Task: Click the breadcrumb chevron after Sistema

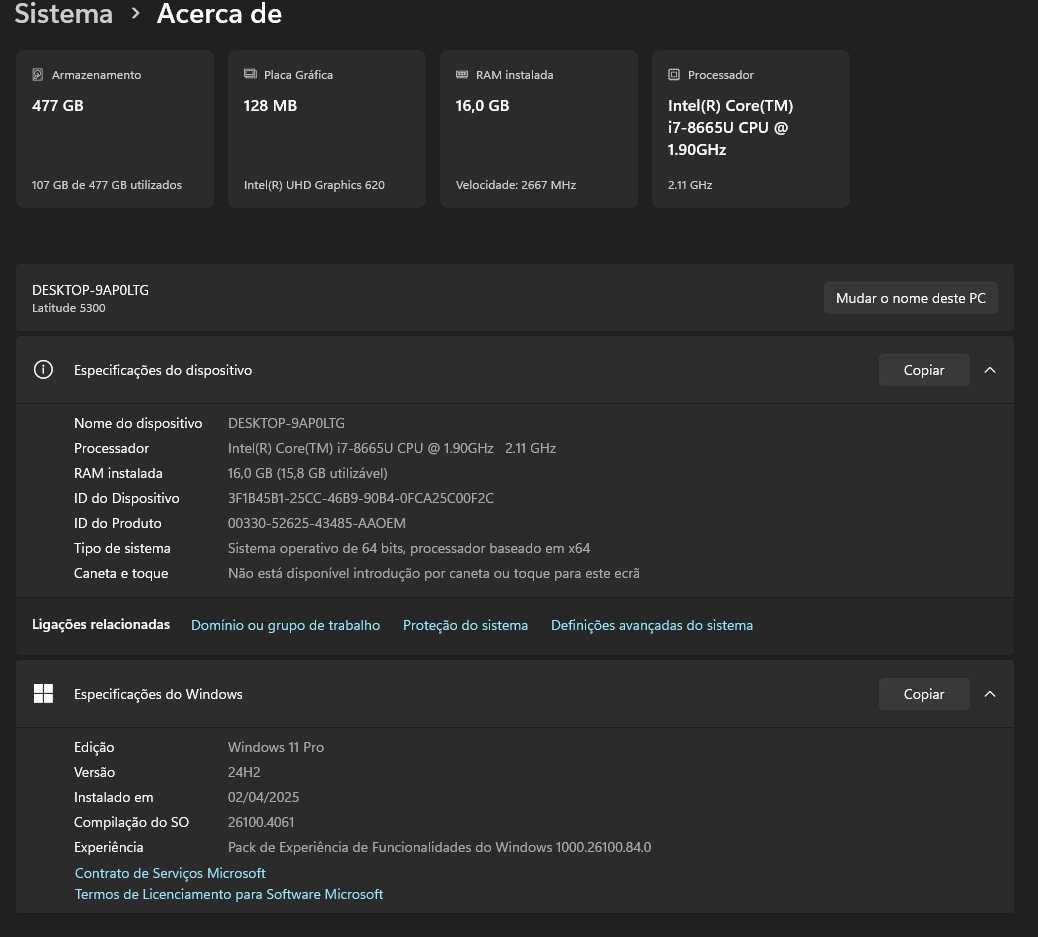Action: [x=135, y=13]
